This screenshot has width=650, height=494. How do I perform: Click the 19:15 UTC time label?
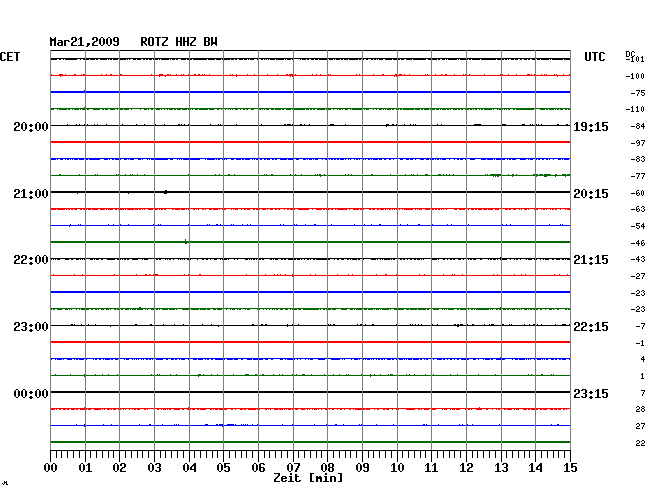(591, 126)
